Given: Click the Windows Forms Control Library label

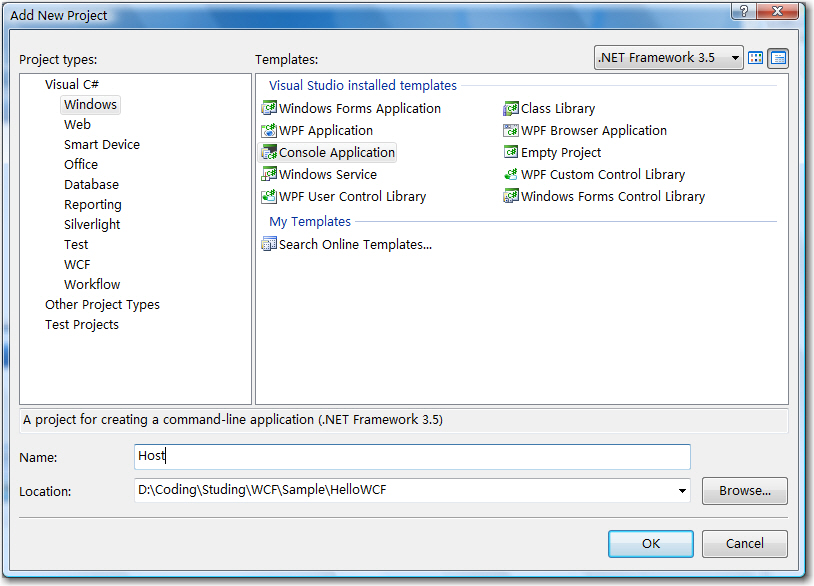Looking at the screenshot, I should [x=613, y=197].
